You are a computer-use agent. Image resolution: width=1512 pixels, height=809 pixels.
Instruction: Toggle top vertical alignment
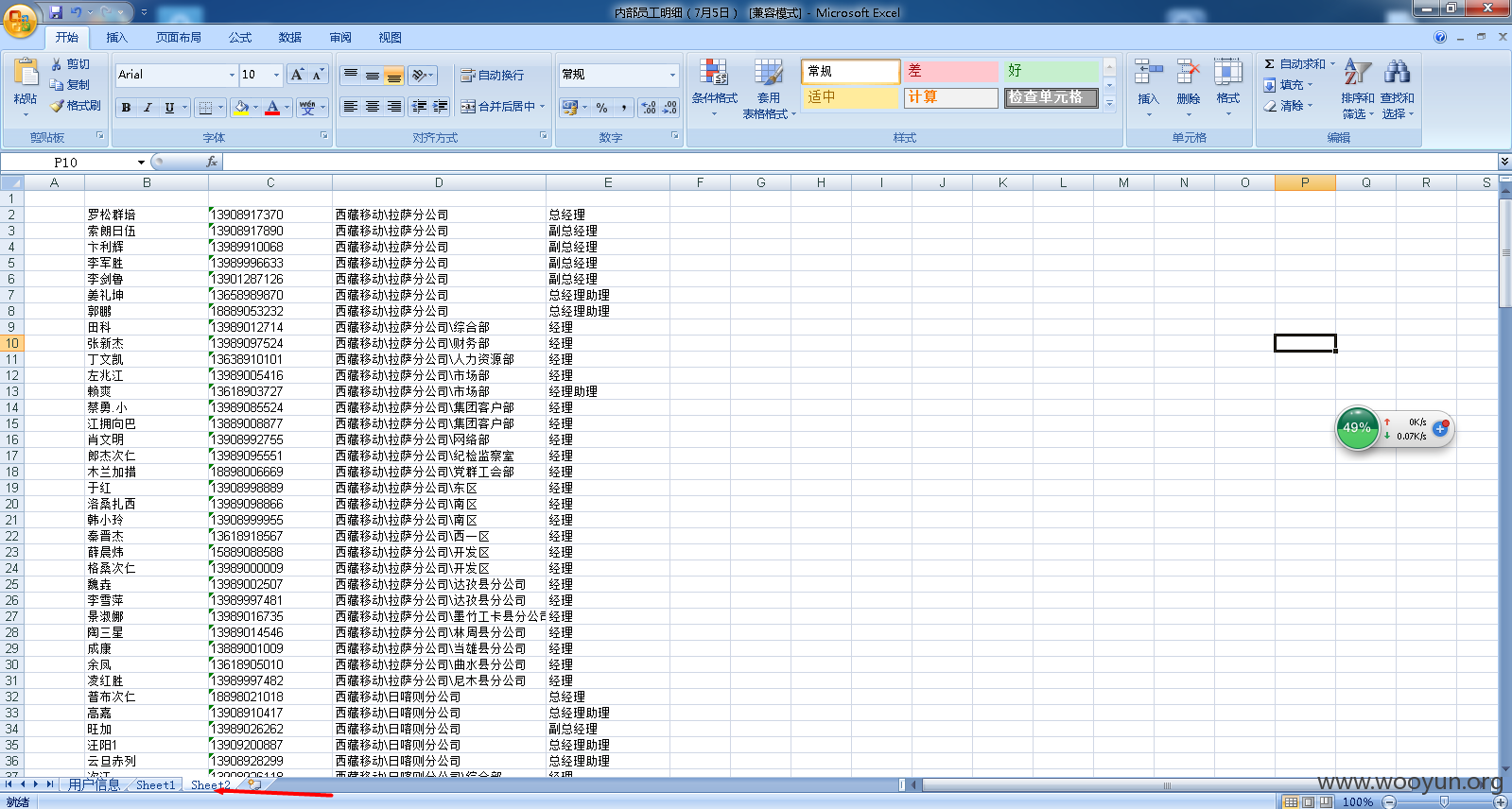point(351,75)
